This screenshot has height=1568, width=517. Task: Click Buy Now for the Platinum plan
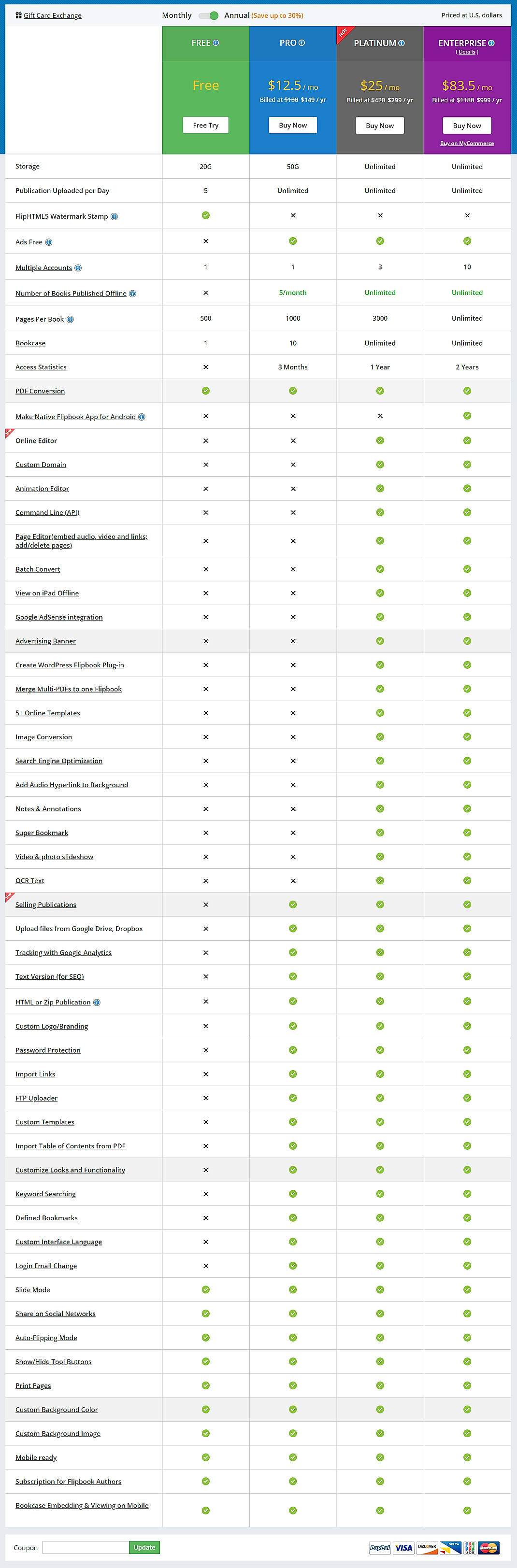point(379,125)
